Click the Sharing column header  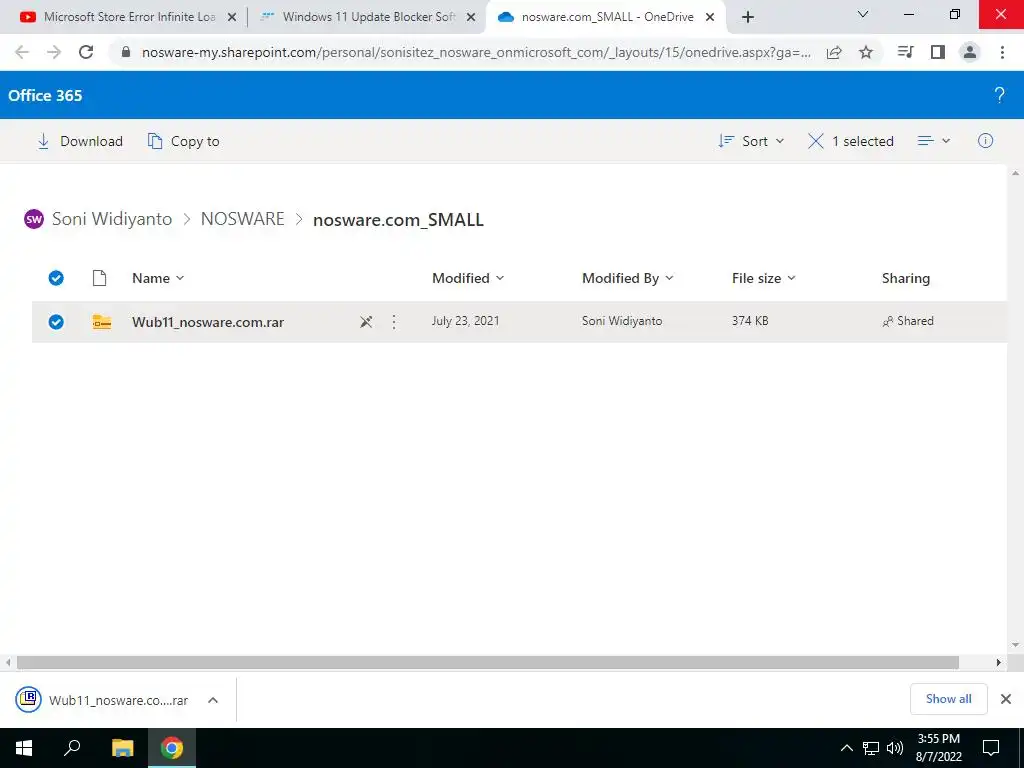[x=905, y=278]
